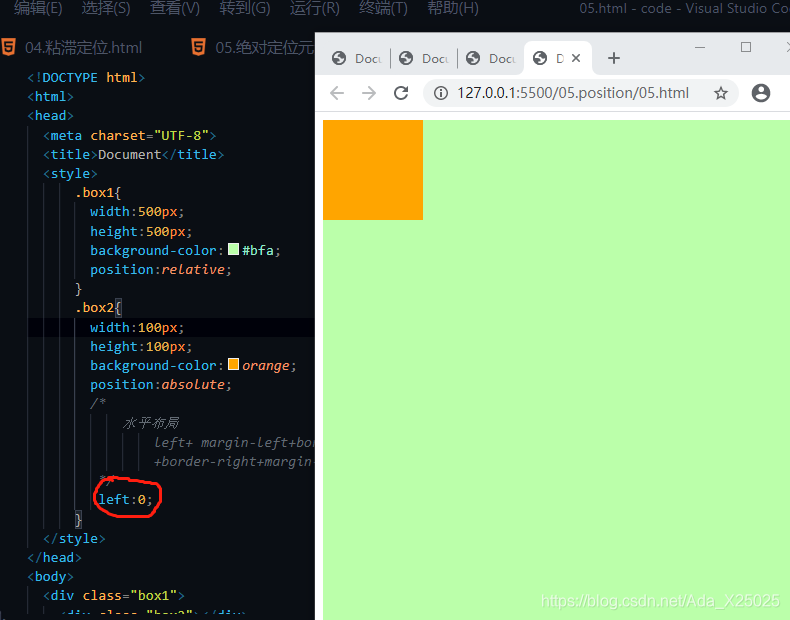Click the </head> closing tag line
This screenshot has width=790, height=620.
coord(54,558)
